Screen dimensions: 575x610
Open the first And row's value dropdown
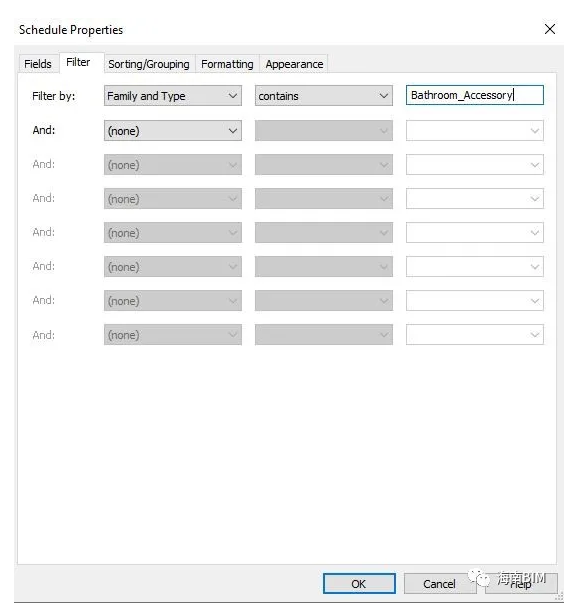[x=475, y=131]
